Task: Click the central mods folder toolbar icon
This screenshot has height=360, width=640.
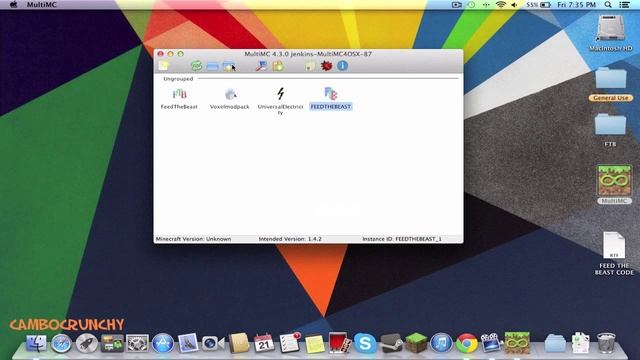Action: 229,66
